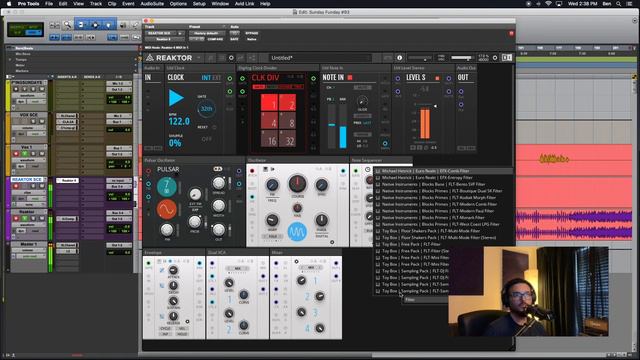Click COMPARE in plugin header

[215, 39]
